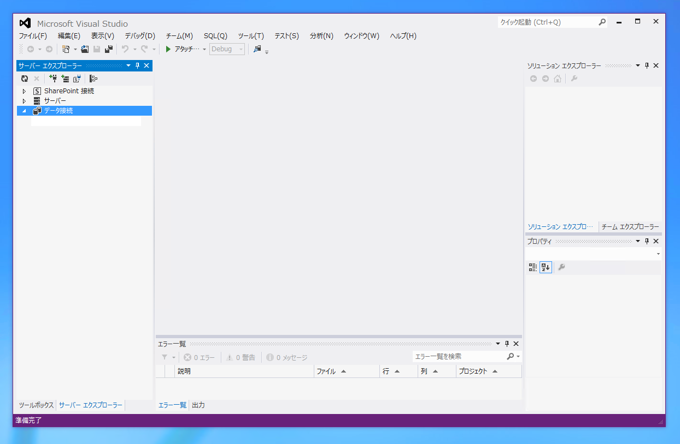Open the Properties object selector dropdown
The height and width of the screenshot is (444, 680).
(x=658, y=254)
